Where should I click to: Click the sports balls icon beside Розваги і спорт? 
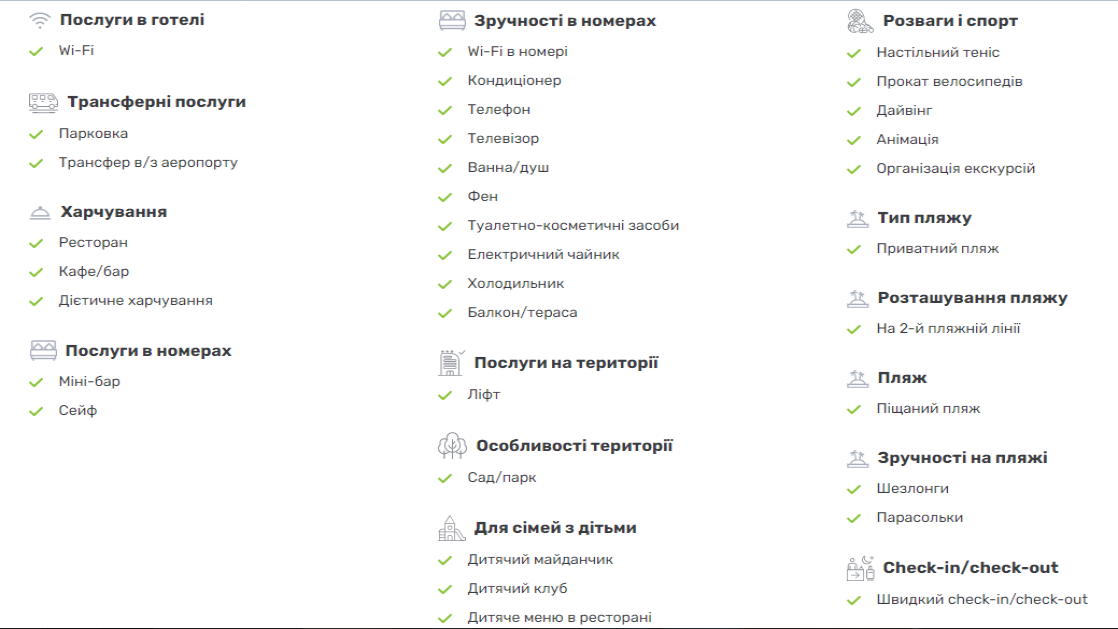[860, 21]
